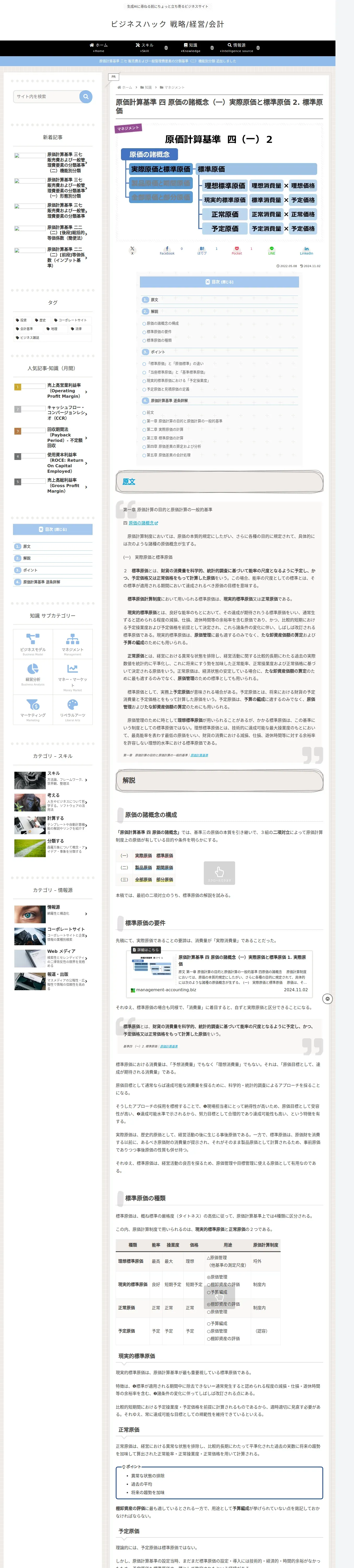The image size is (354, 1568).
Task: Open the 知識 navigation menu
Action: [x=190, y=48]
